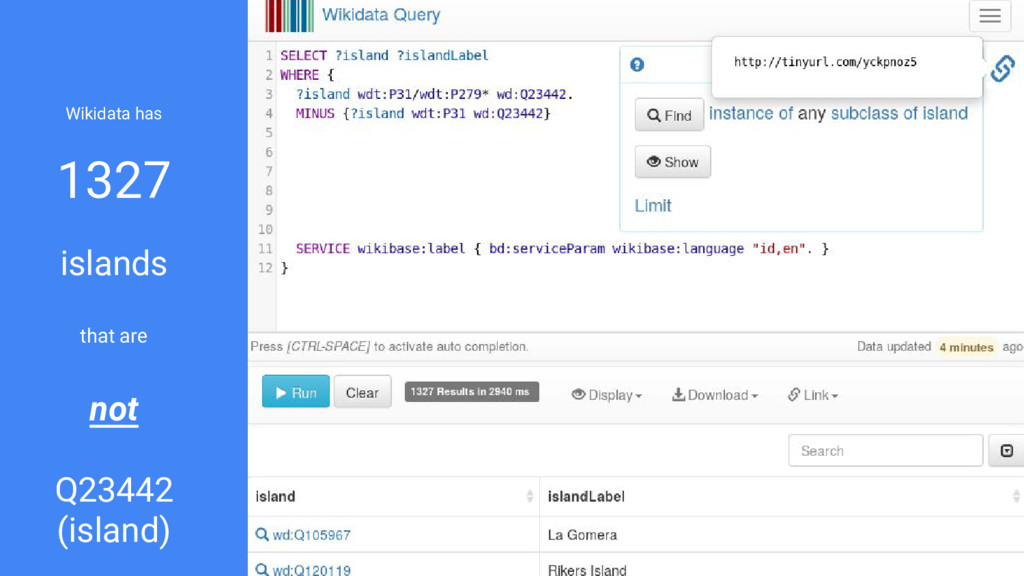
Task: Open the Link dropdown
Action: [813, 395]
